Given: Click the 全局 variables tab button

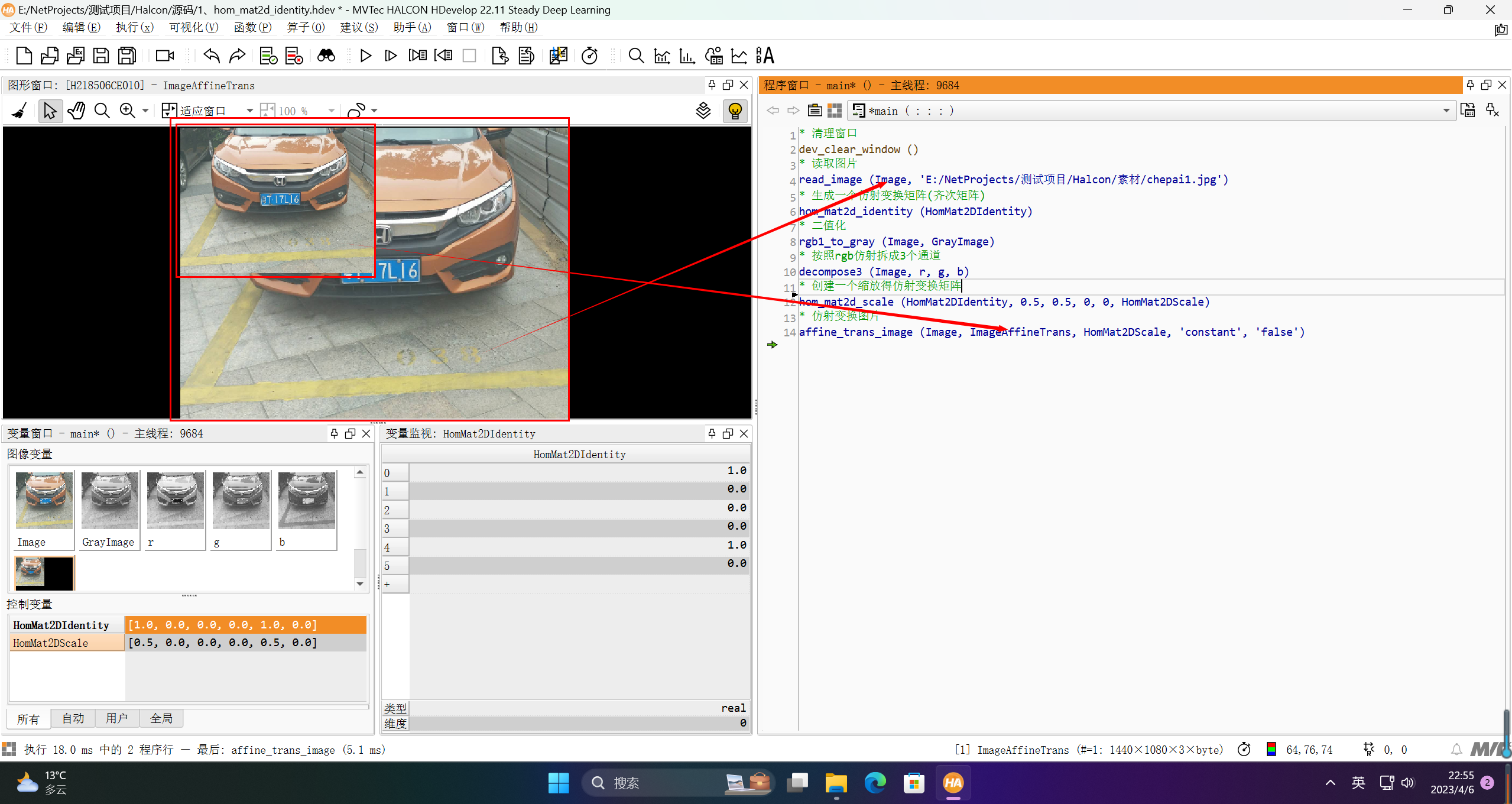Looking at the screenshot, I should [x=161, y=718].
